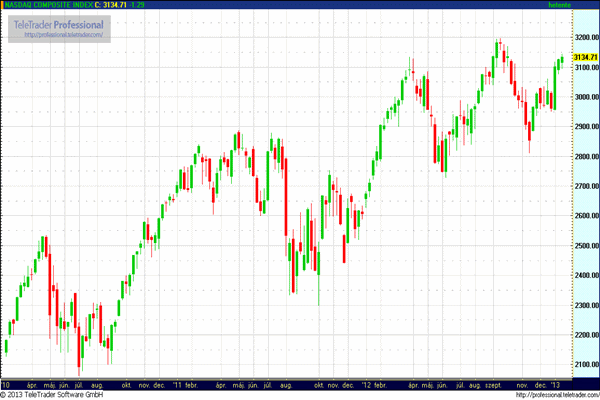The image size is (600, 400).
Task: Open the teletrader.com URL in the footer
Action: (x=546, y=395)
